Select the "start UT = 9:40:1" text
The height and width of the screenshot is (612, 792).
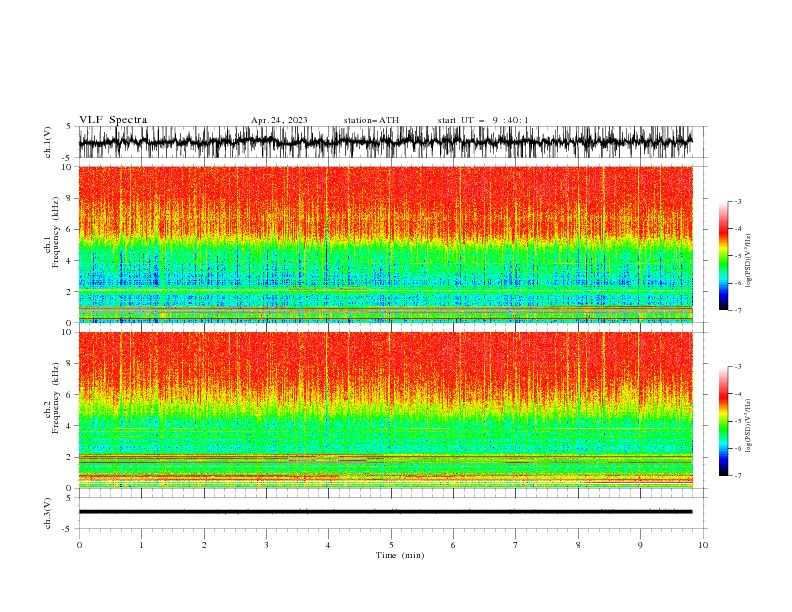483,120
